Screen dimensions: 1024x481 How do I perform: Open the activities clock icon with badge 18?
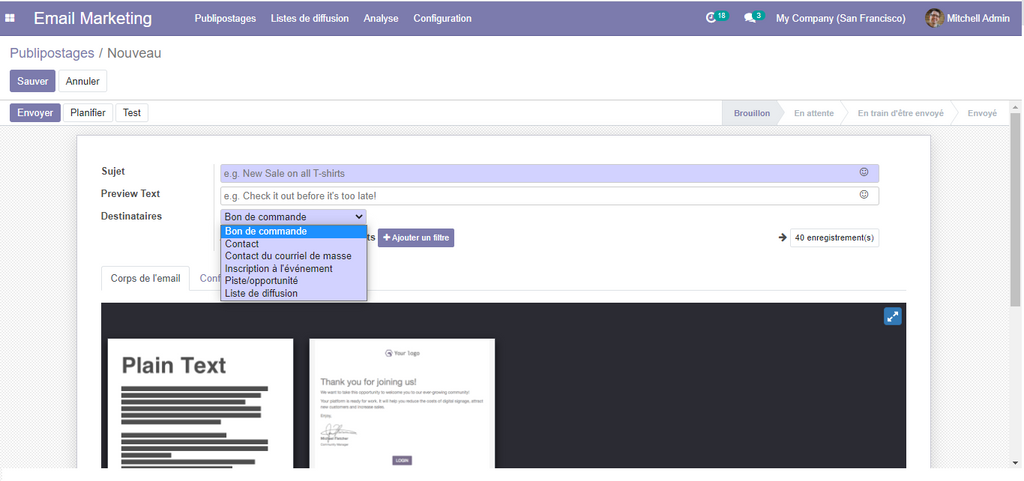click(711, 18)
